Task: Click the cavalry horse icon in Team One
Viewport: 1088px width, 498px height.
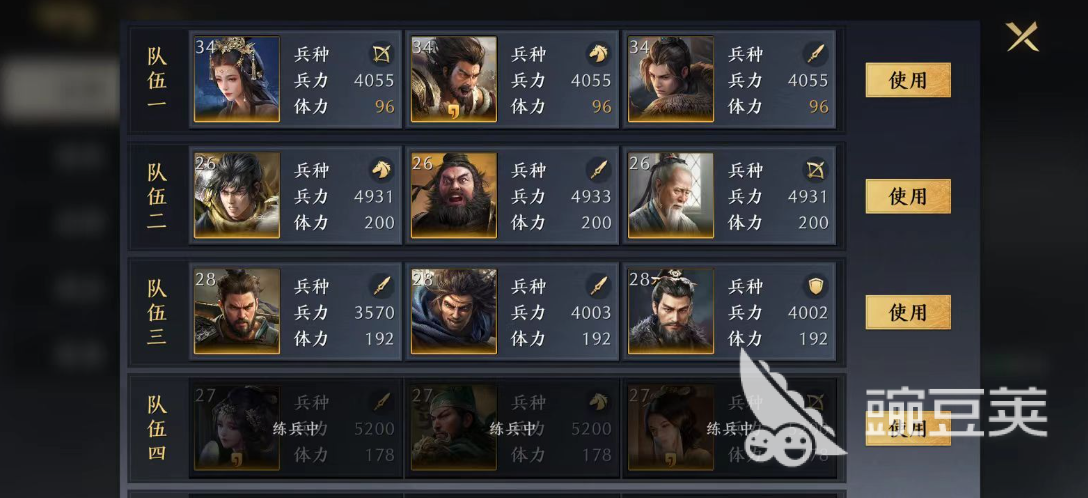Action: [x=598, y=53]
